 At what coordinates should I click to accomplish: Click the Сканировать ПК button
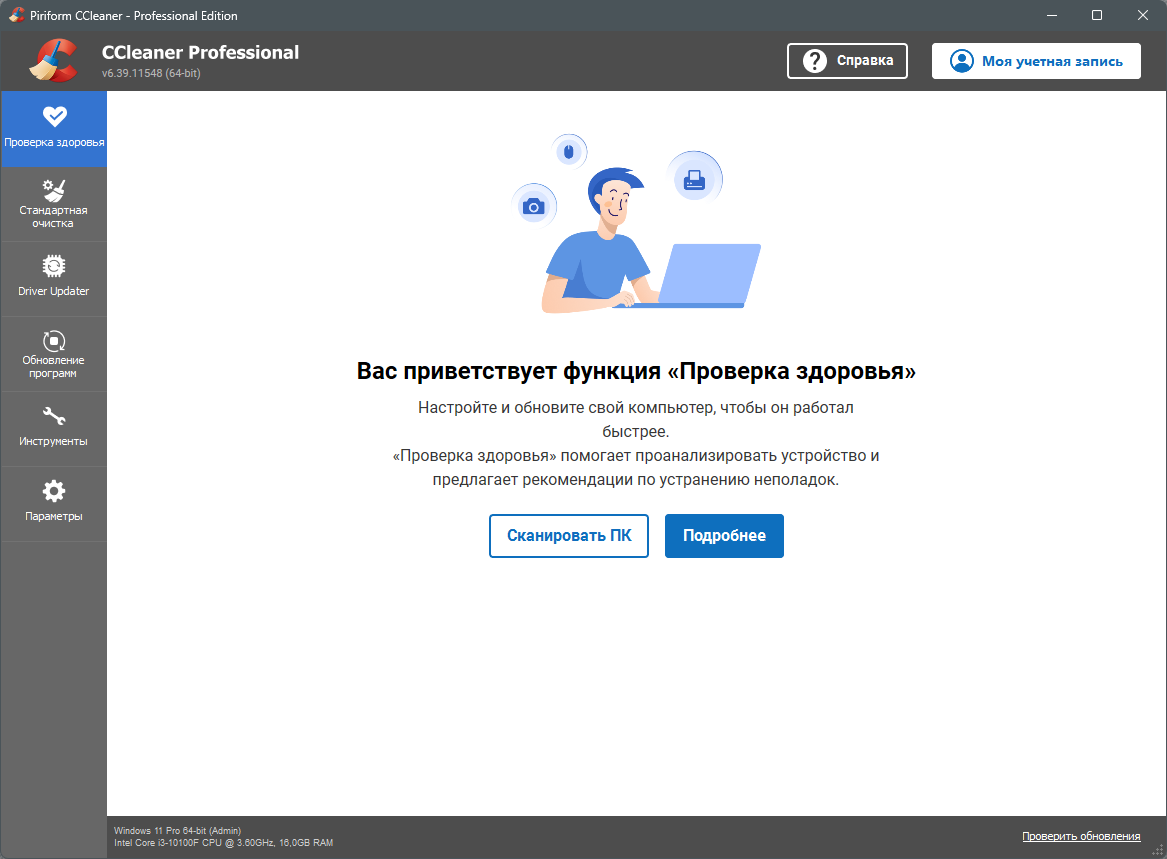569,536
